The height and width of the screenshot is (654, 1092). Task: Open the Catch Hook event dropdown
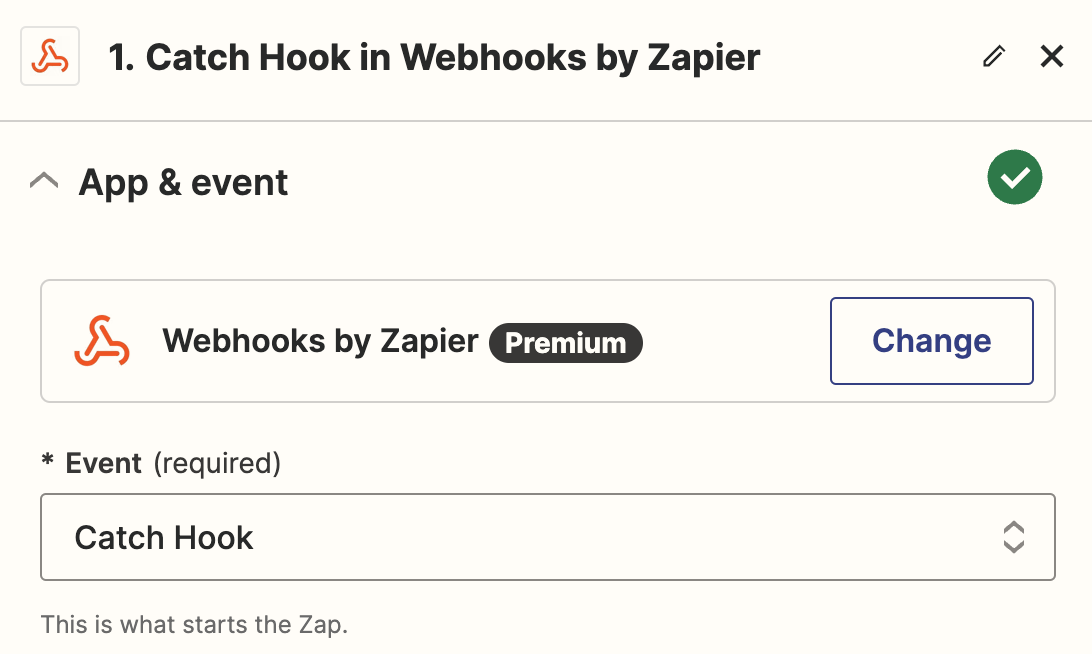(548, 537)
